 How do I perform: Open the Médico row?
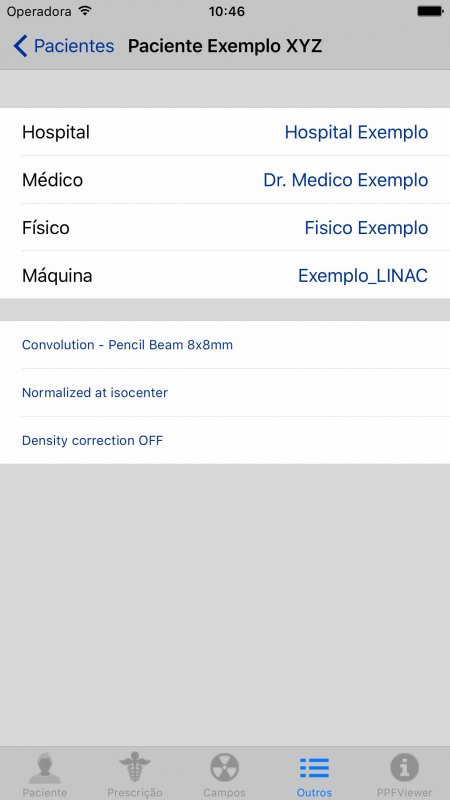(225, 180)
